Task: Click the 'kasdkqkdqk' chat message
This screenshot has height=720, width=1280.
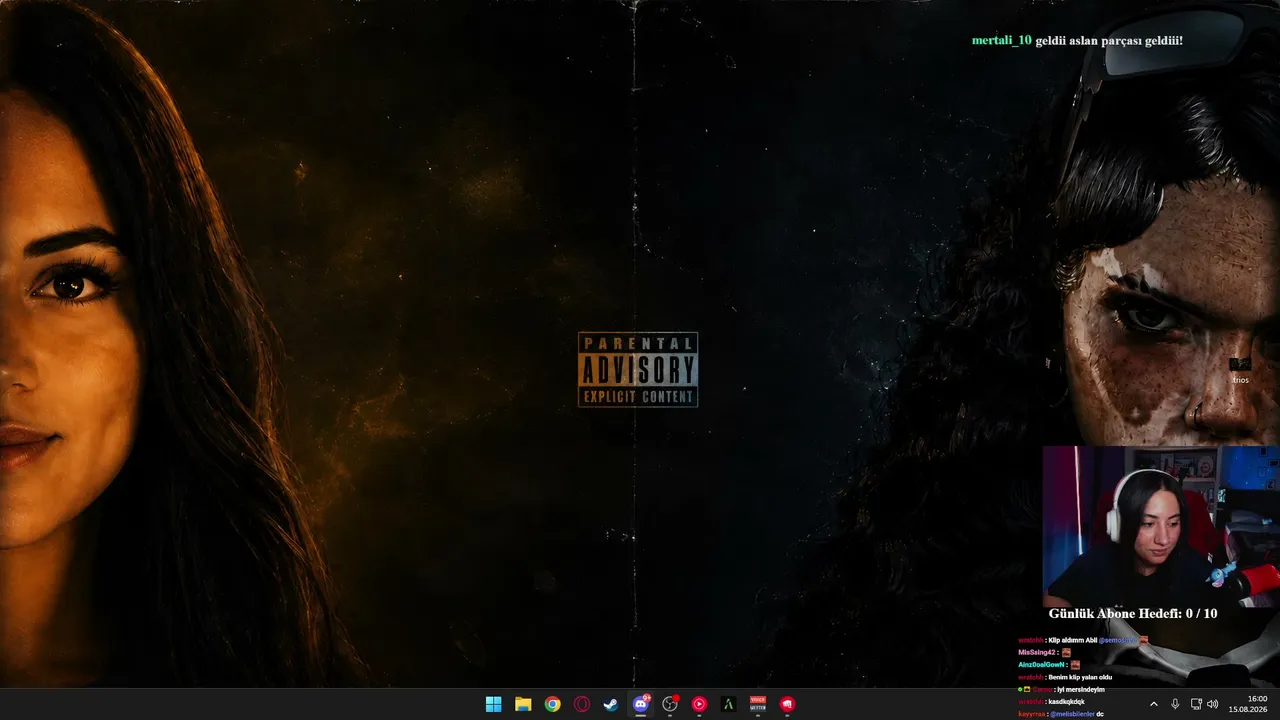Action: coord(1066,702)
